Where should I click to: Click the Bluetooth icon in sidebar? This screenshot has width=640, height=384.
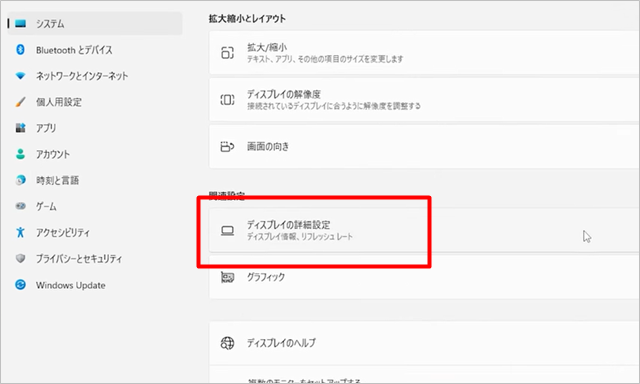pos(20,50)
